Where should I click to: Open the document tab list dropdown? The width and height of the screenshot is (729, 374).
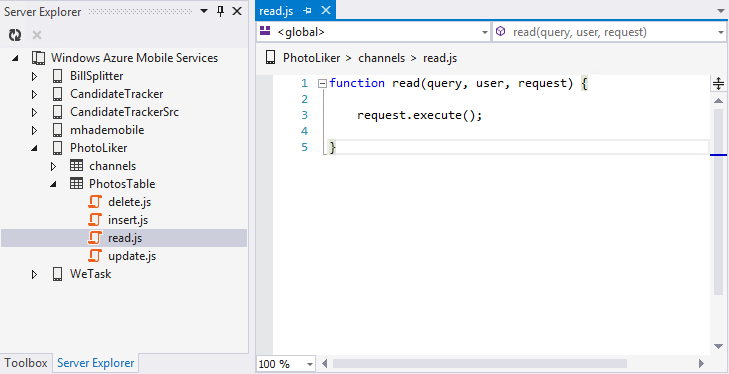(x=721, y=11)
